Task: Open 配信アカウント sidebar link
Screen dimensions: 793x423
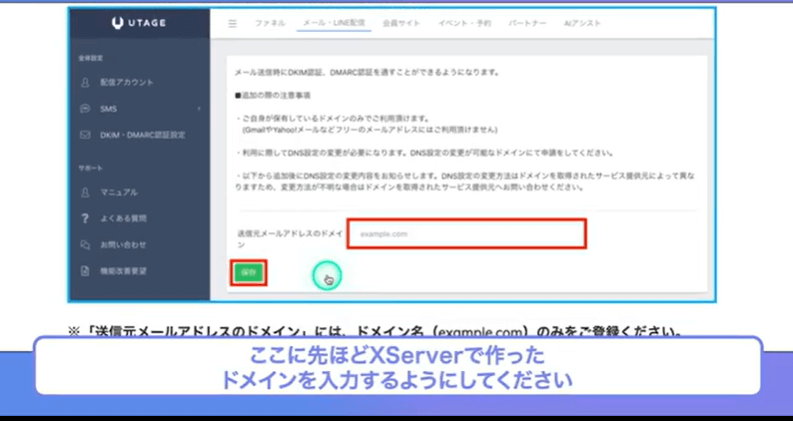Action: click(127, 82)
